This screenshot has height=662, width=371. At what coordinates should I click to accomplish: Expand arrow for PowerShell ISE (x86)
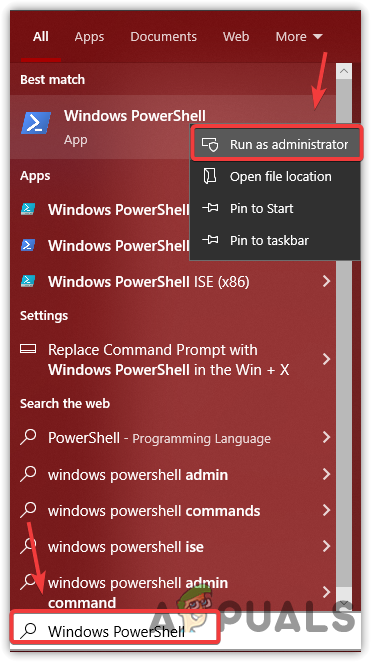coord(326,281)
